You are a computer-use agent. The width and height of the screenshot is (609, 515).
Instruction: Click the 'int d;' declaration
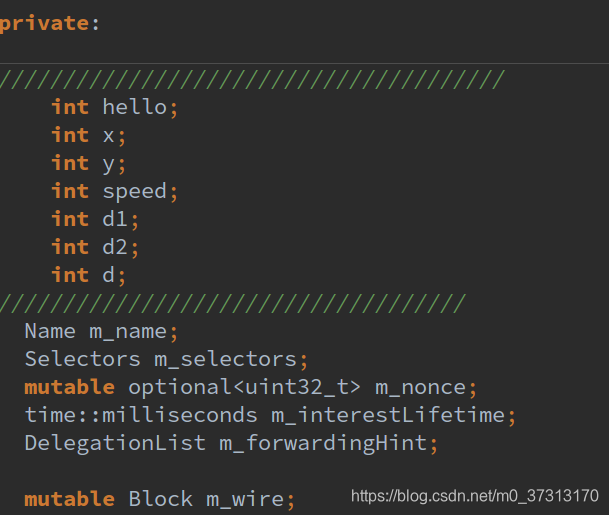[x=89, y=275]
